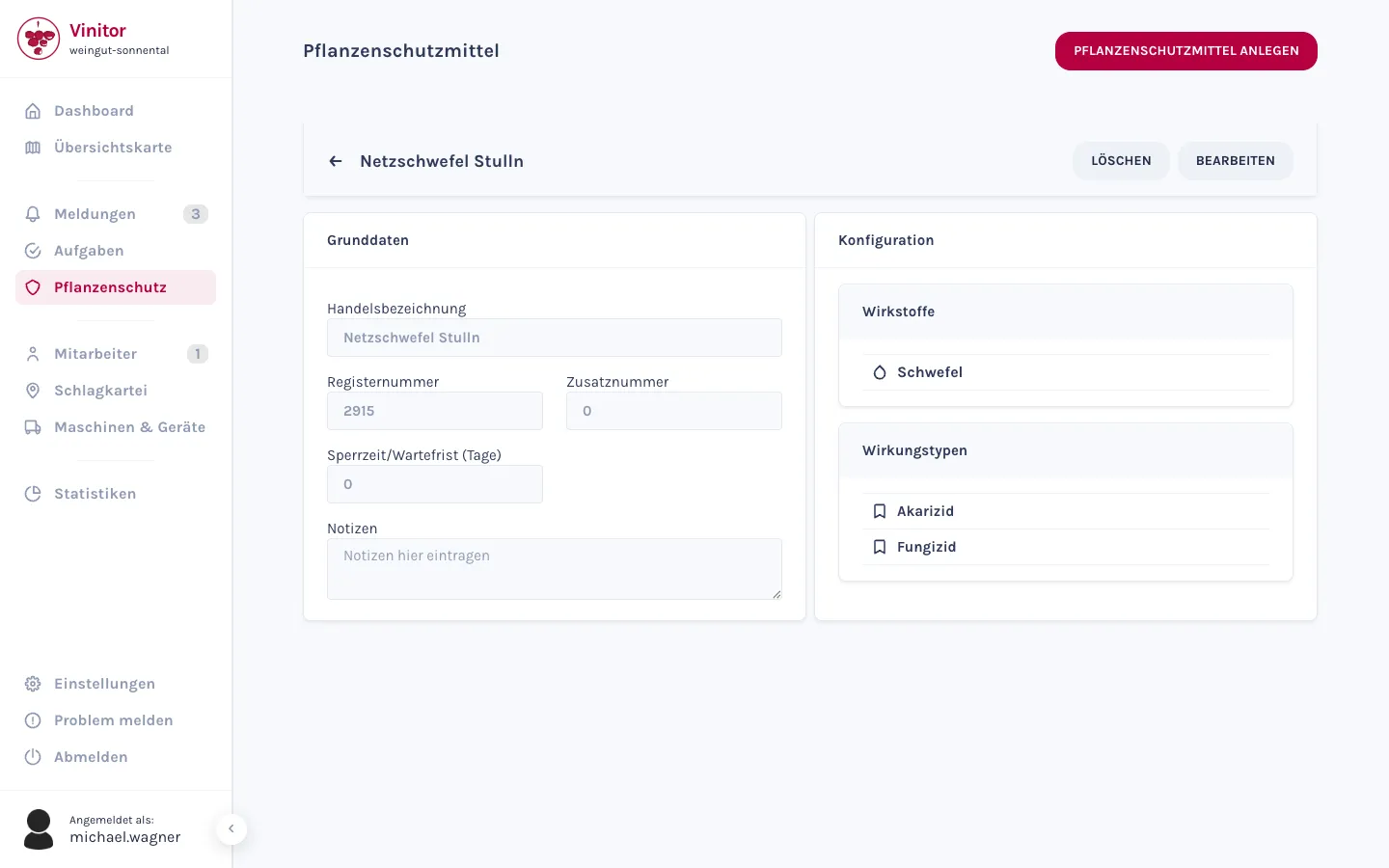Open Statistiken
Viewport: 1389px width, 868px height.
pos(116,494)
